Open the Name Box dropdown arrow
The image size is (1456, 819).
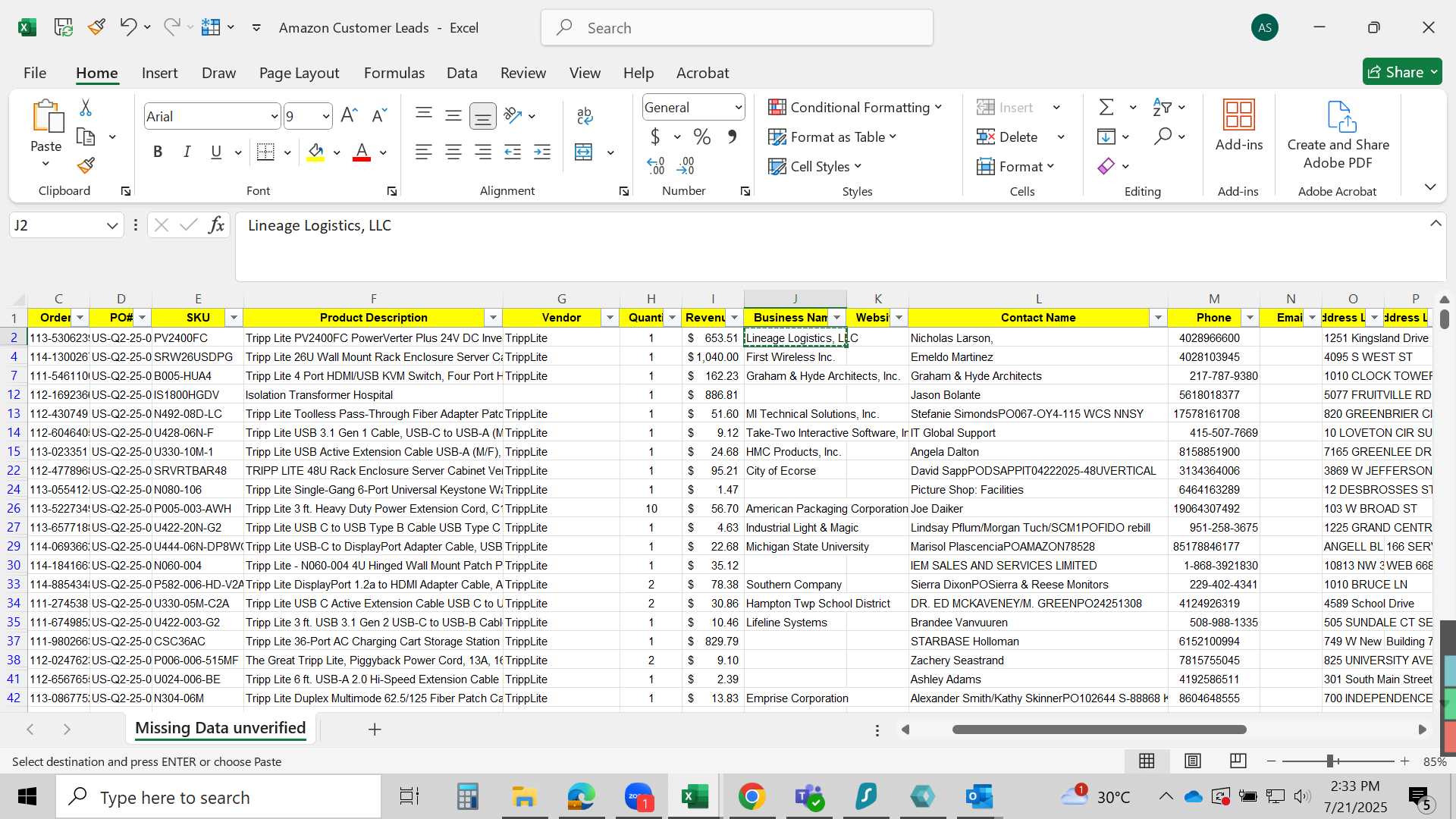coord(112,225)
